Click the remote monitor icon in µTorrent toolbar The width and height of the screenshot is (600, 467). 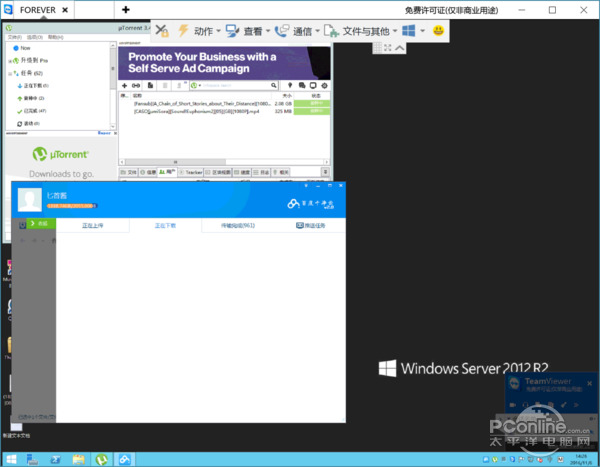click(313, 85)
